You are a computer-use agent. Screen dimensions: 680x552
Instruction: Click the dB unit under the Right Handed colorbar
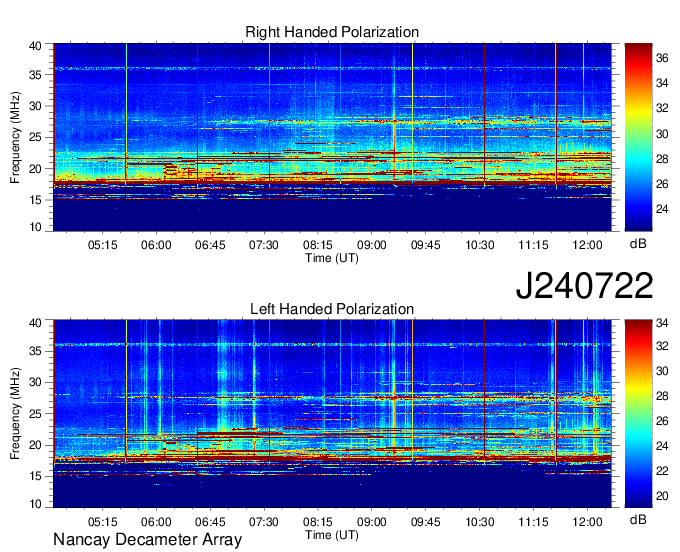click(638, 244)
